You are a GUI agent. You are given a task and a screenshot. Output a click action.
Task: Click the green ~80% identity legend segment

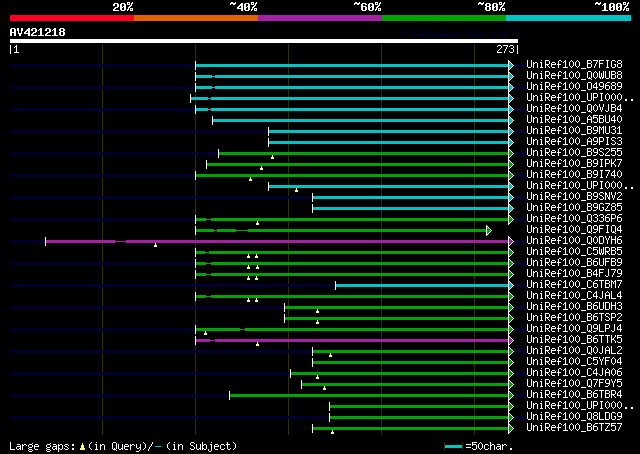[x=444, y=18]
